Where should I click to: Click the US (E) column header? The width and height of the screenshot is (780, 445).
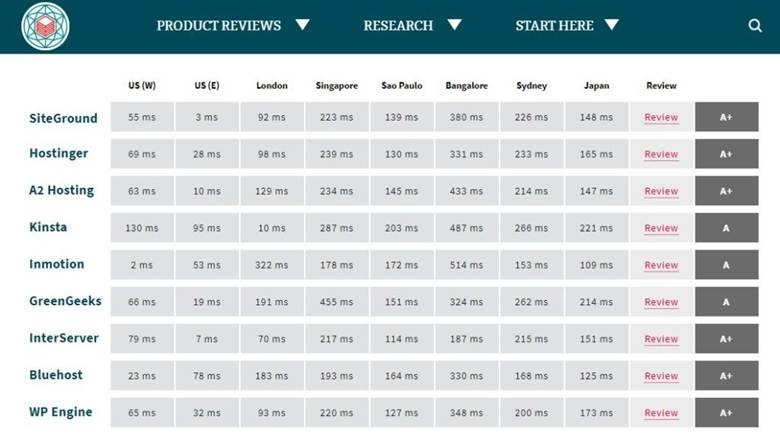[x=207, y=86]
